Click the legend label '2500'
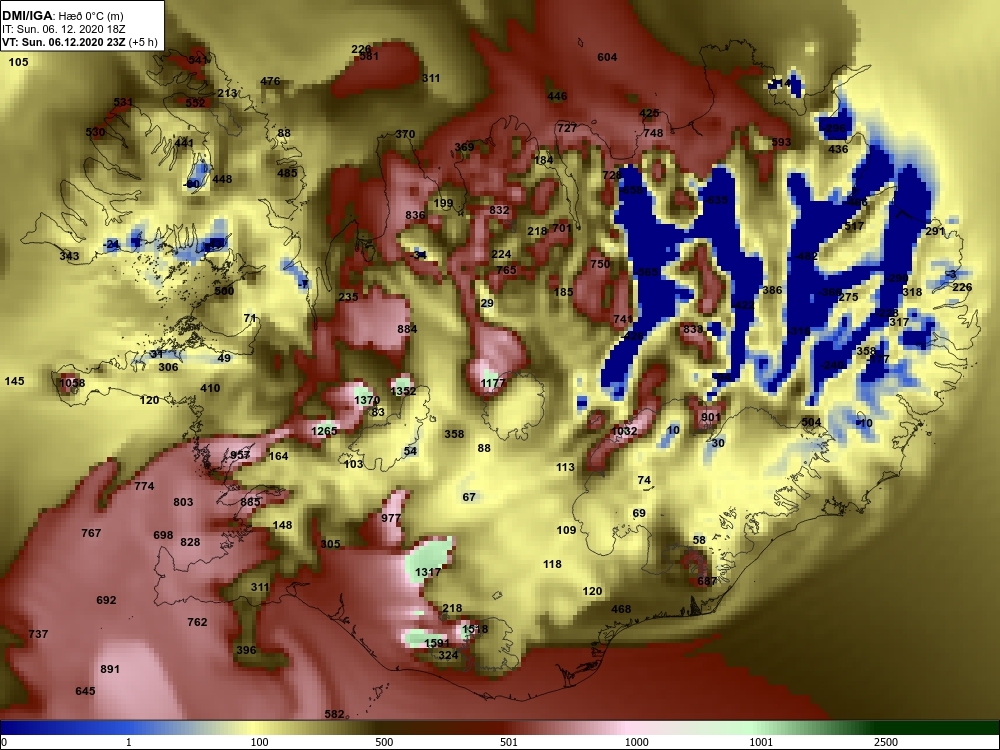1000x750 pixels. pyautogui.click(x=885, y=742)
